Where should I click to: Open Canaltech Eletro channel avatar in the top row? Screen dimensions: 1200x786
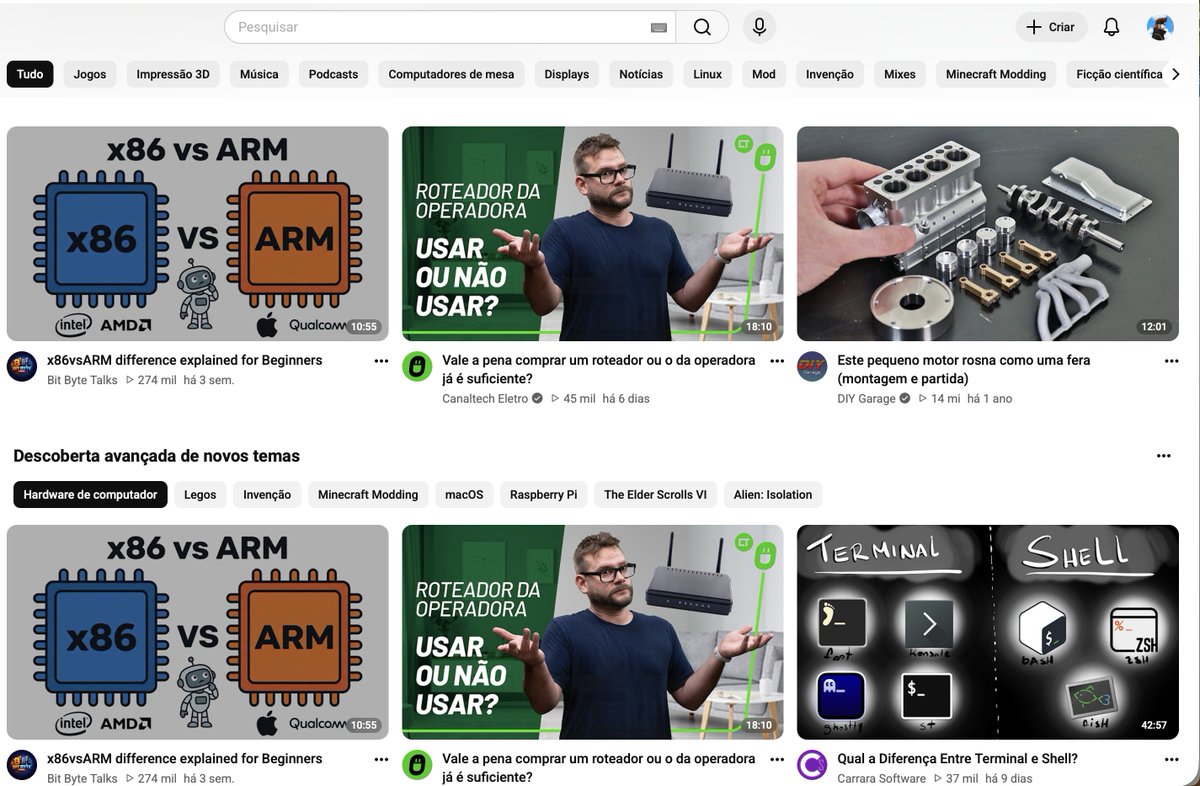[417, 366]
